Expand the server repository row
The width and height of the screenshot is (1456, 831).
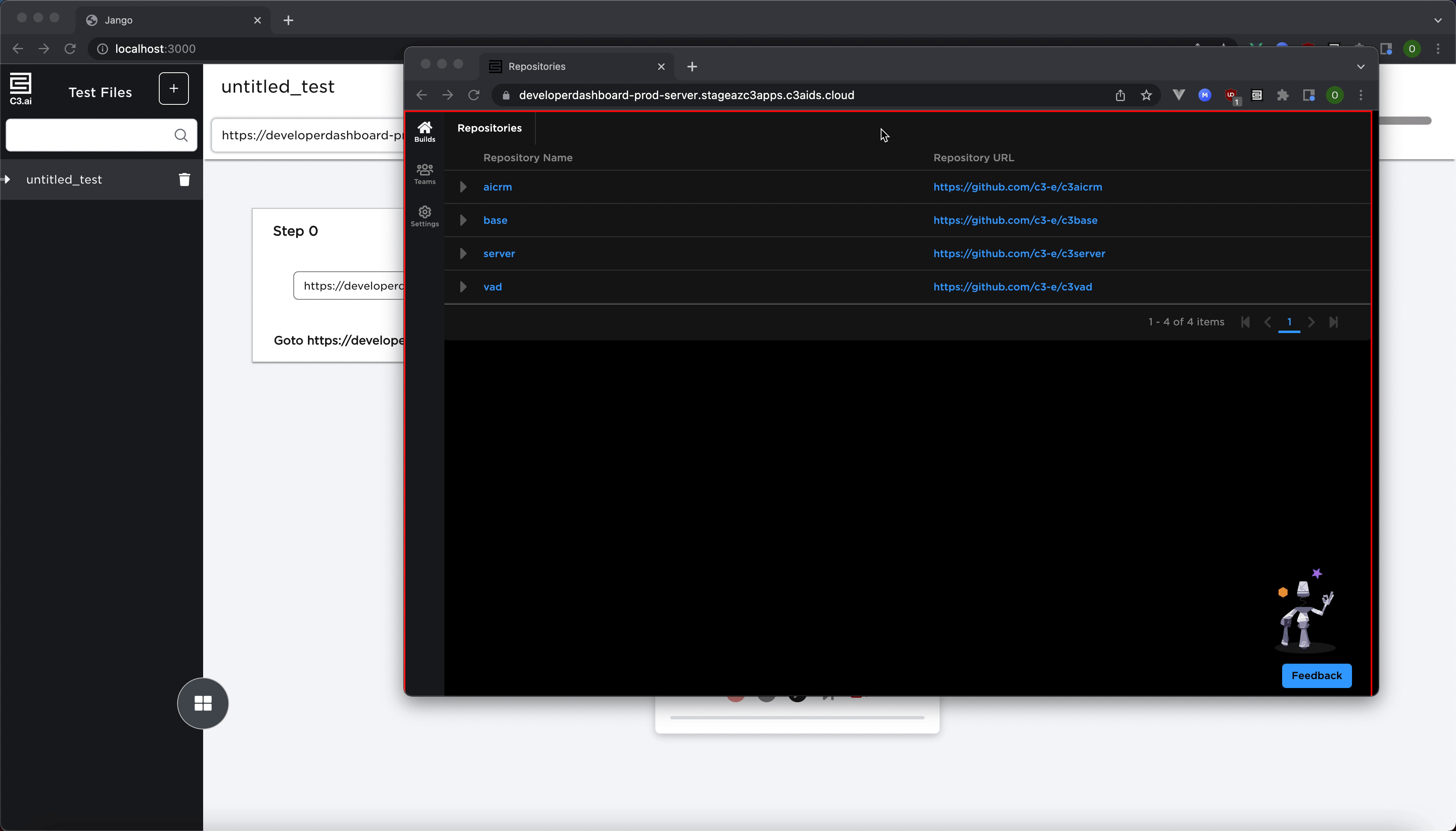point(463,253)
